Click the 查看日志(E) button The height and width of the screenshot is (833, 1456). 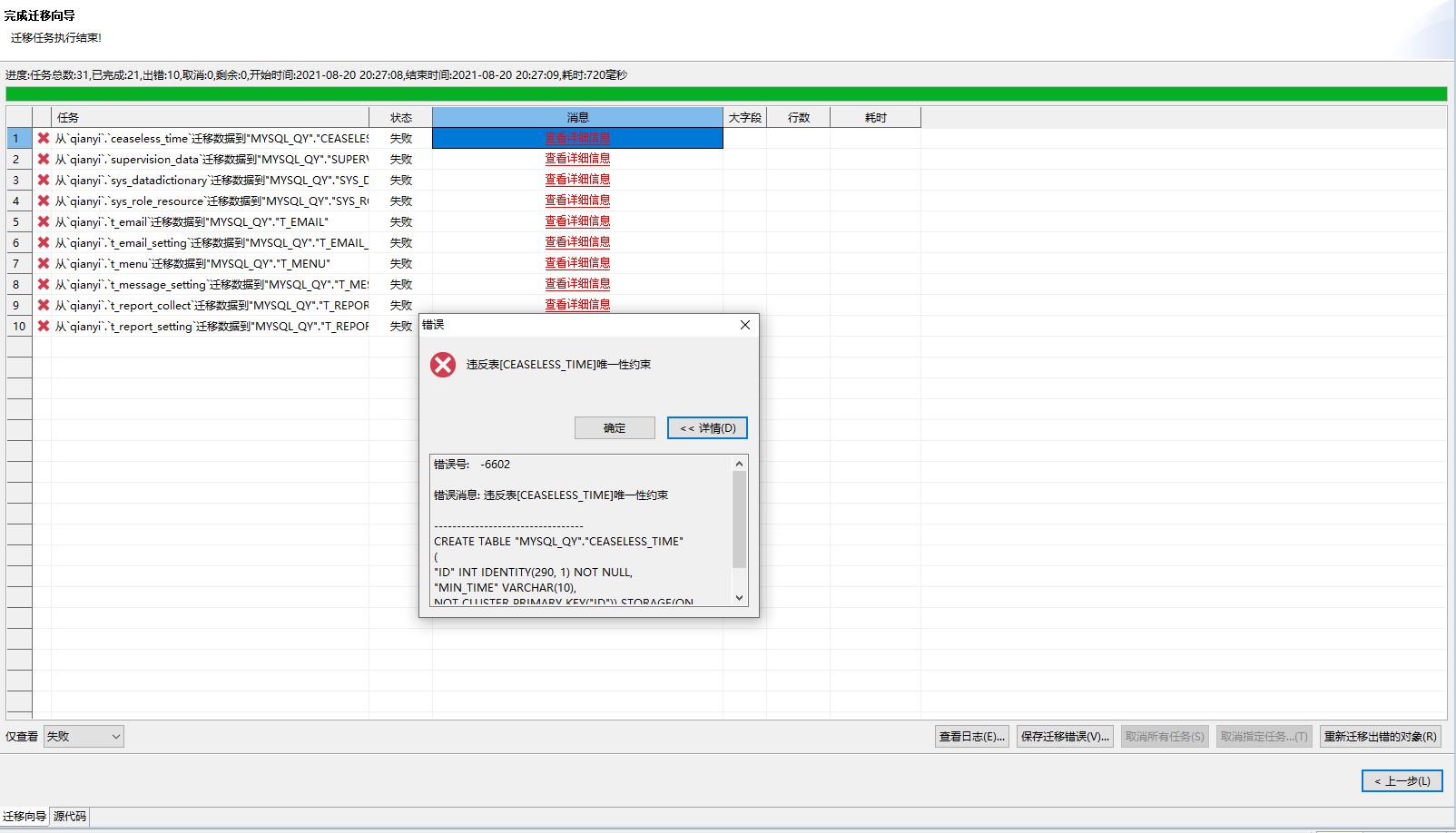[971, 736]
